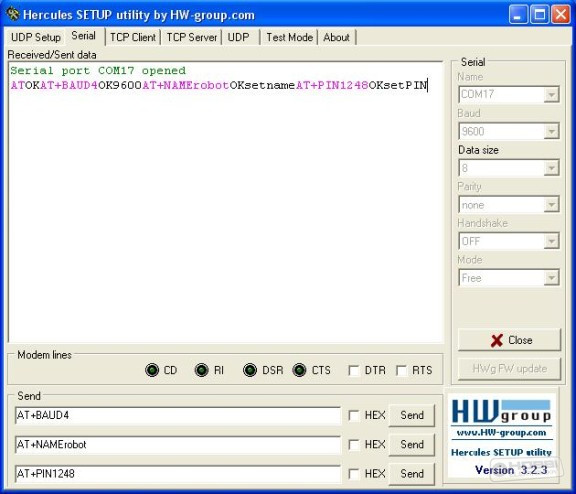Open the Data size dropdown
Viewport: 576px width, 494px height.
point(551,168)
